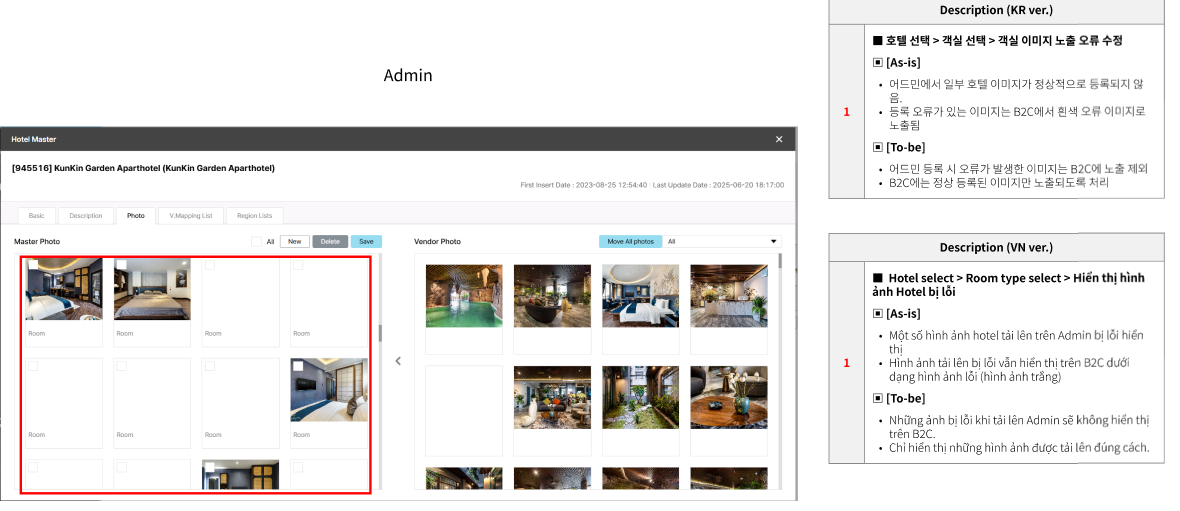Go to the Region Lists tab

point(254,216)
